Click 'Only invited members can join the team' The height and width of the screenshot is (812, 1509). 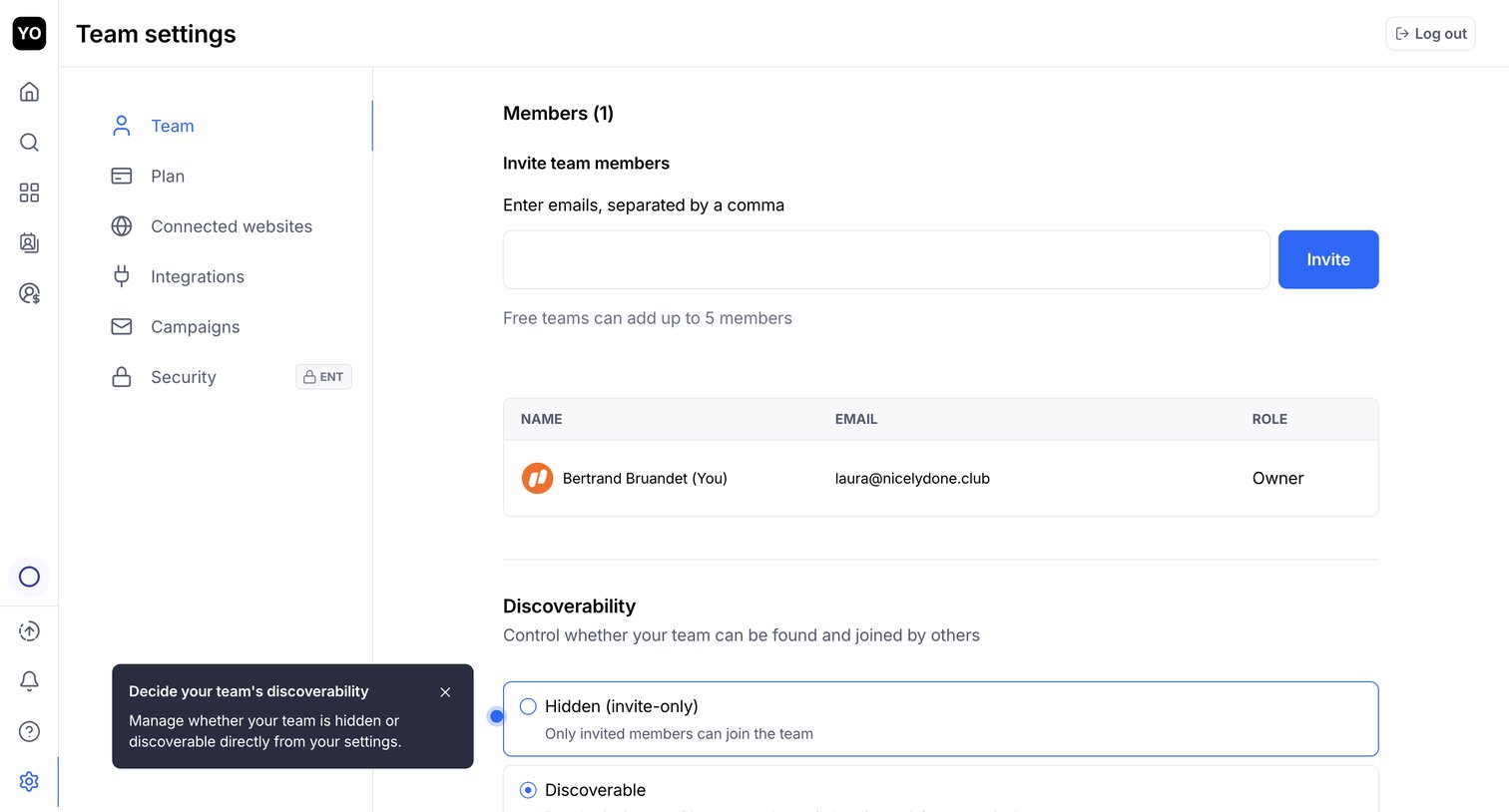tap(679, 734)
